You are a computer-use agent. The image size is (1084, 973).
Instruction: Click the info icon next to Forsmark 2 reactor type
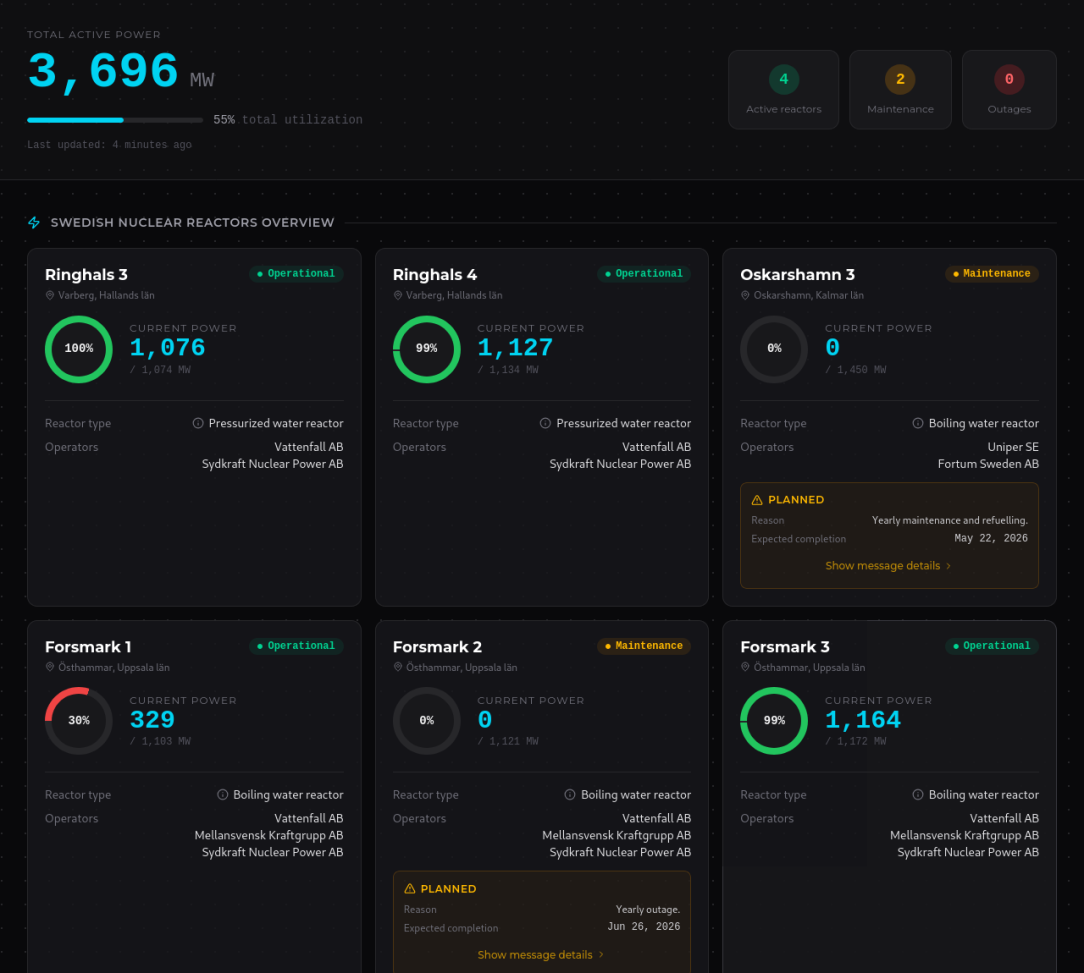coord(570,795)
